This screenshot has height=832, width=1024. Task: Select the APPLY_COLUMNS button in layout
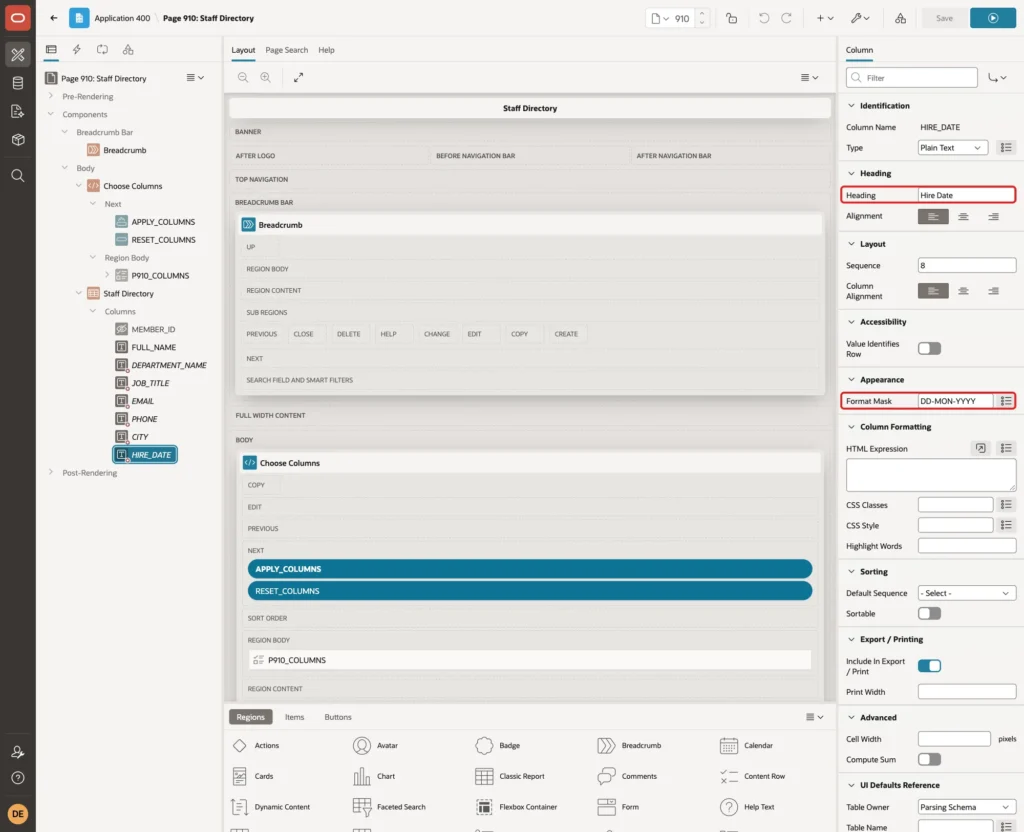(530, 569)
